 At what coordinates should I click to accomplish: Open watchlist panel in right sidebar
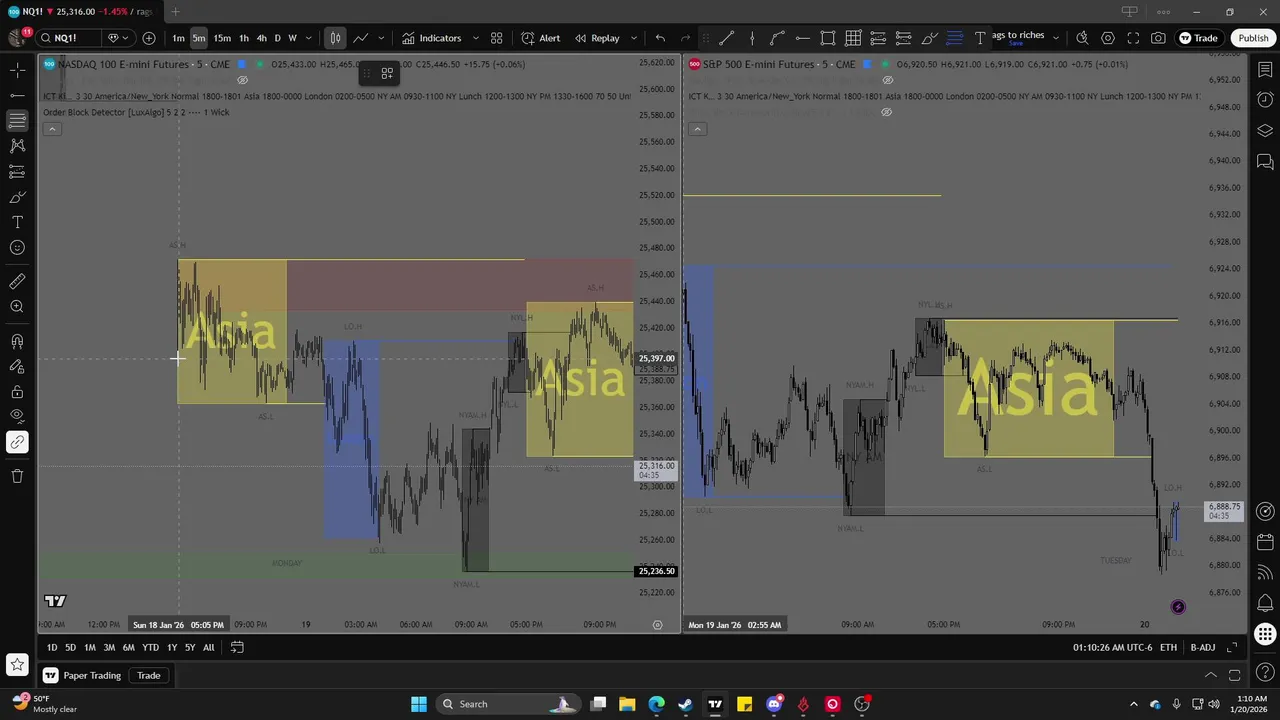tap(1265, 70)
